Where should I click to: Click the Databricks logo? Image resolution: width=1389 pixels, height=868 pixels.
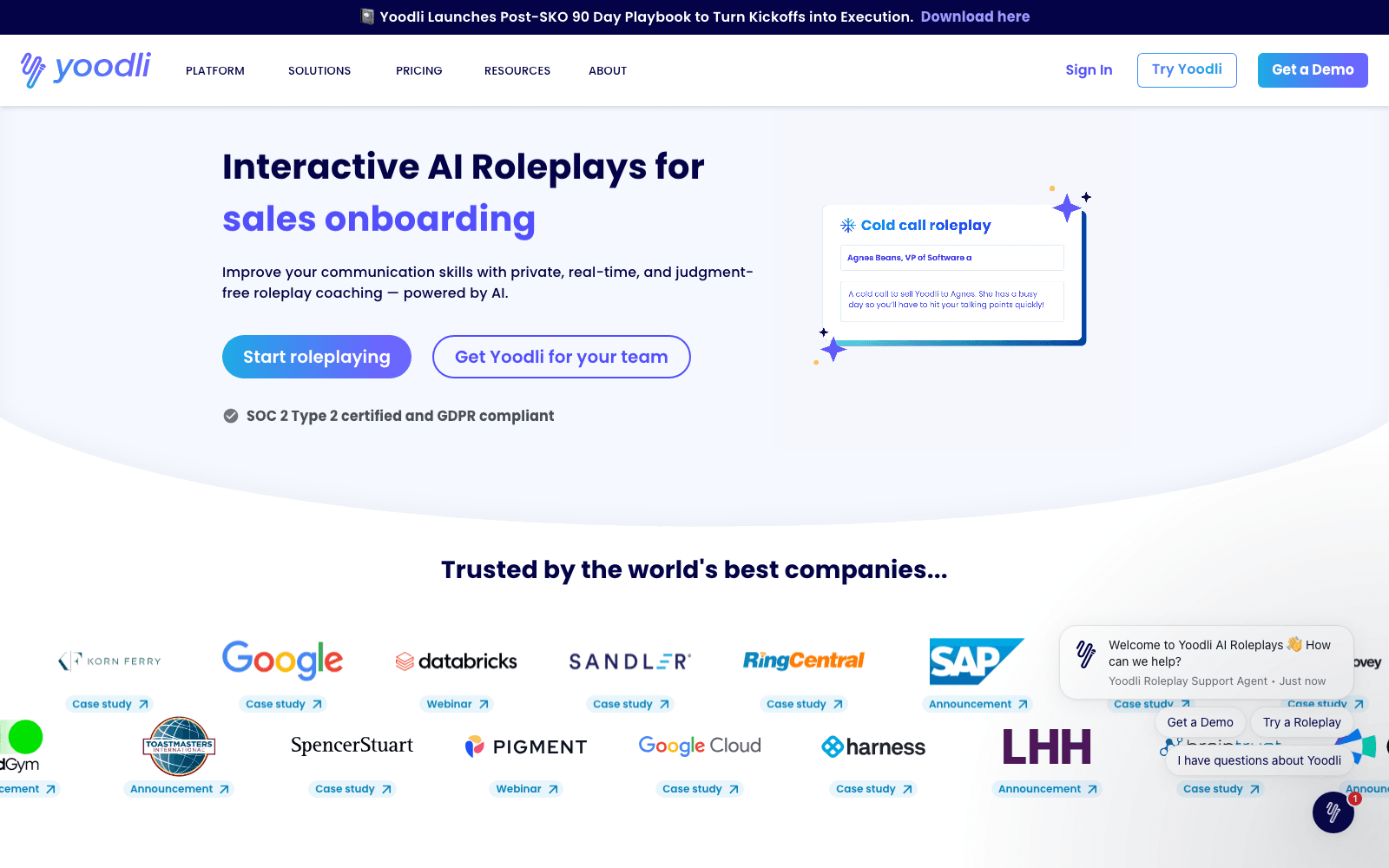[457, 661]
